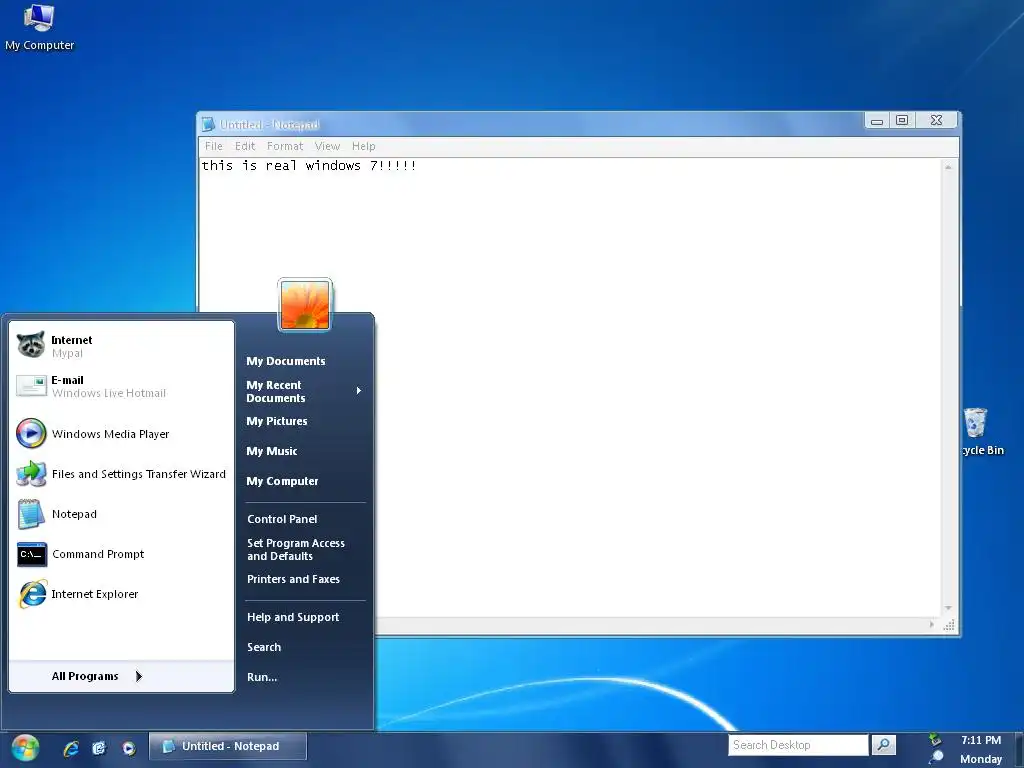Open Command Prompt from Start menu
This screenshot has width=1024, height=768.
[122, 554]
